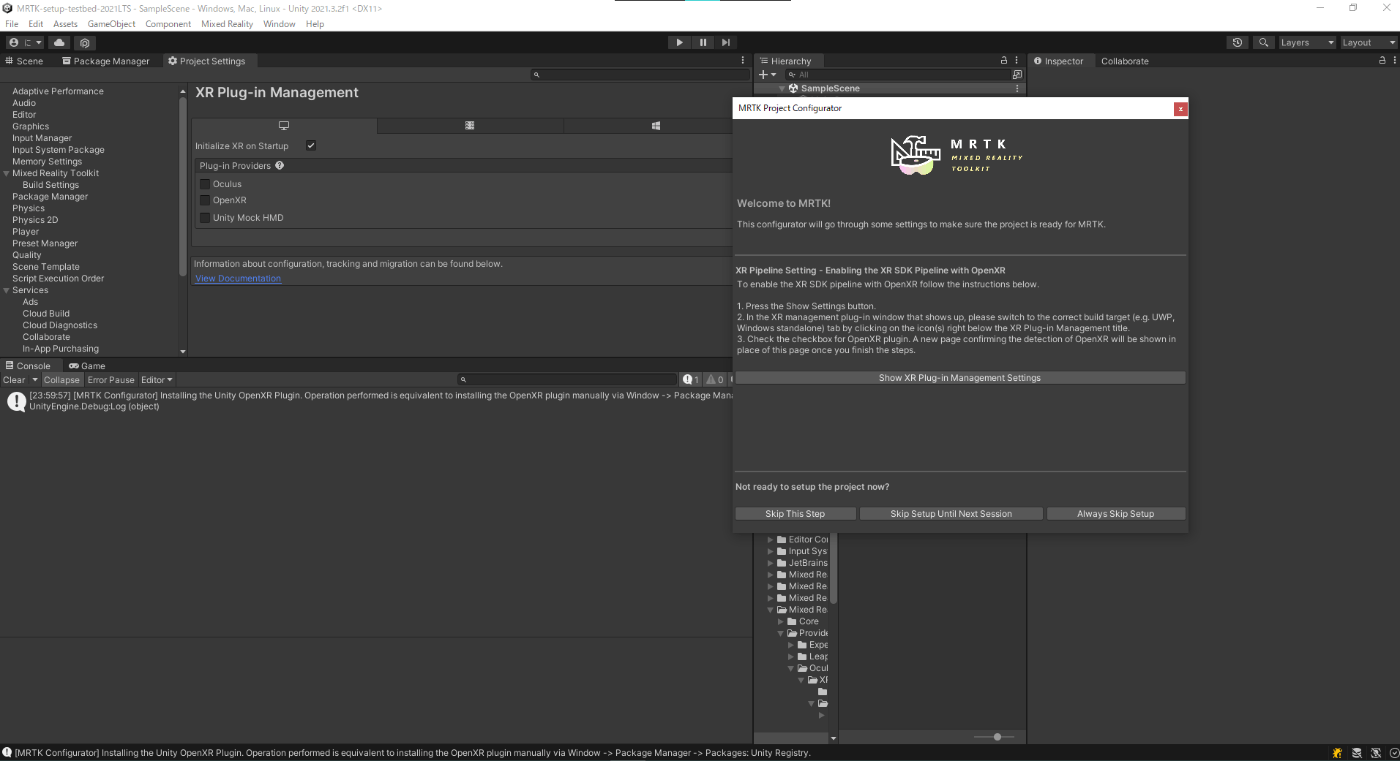The width and height of the screenshot is (1400, 761).
Task: Click the Hierarchy add object plus icon
Action: [x=762, y=74]
